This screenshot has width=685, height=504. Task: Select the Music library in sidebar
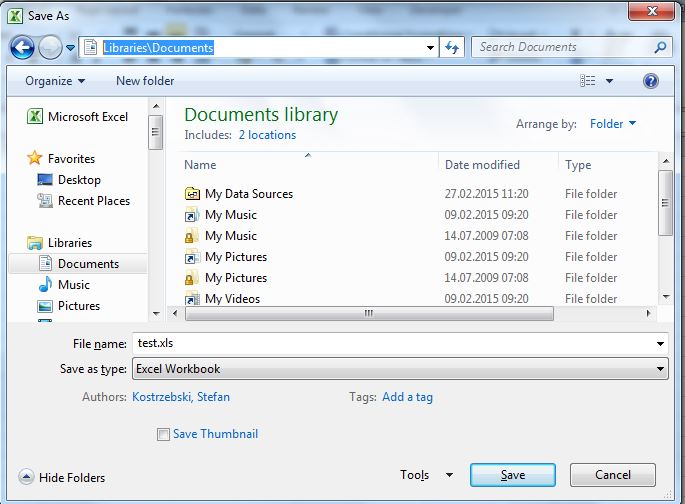tap(73, 285)
